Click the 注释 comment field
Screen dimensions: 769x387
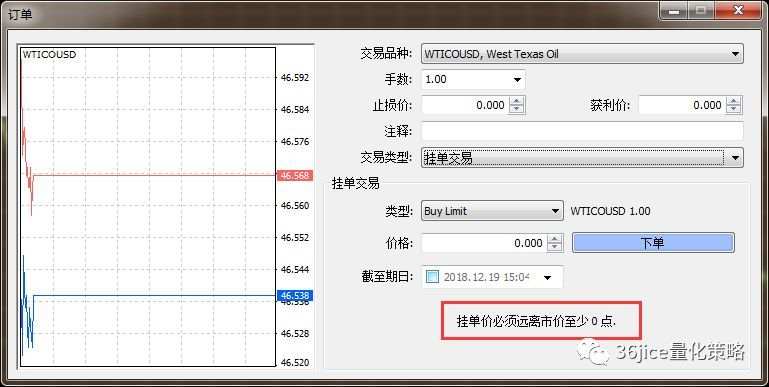(x=582, y=131)
